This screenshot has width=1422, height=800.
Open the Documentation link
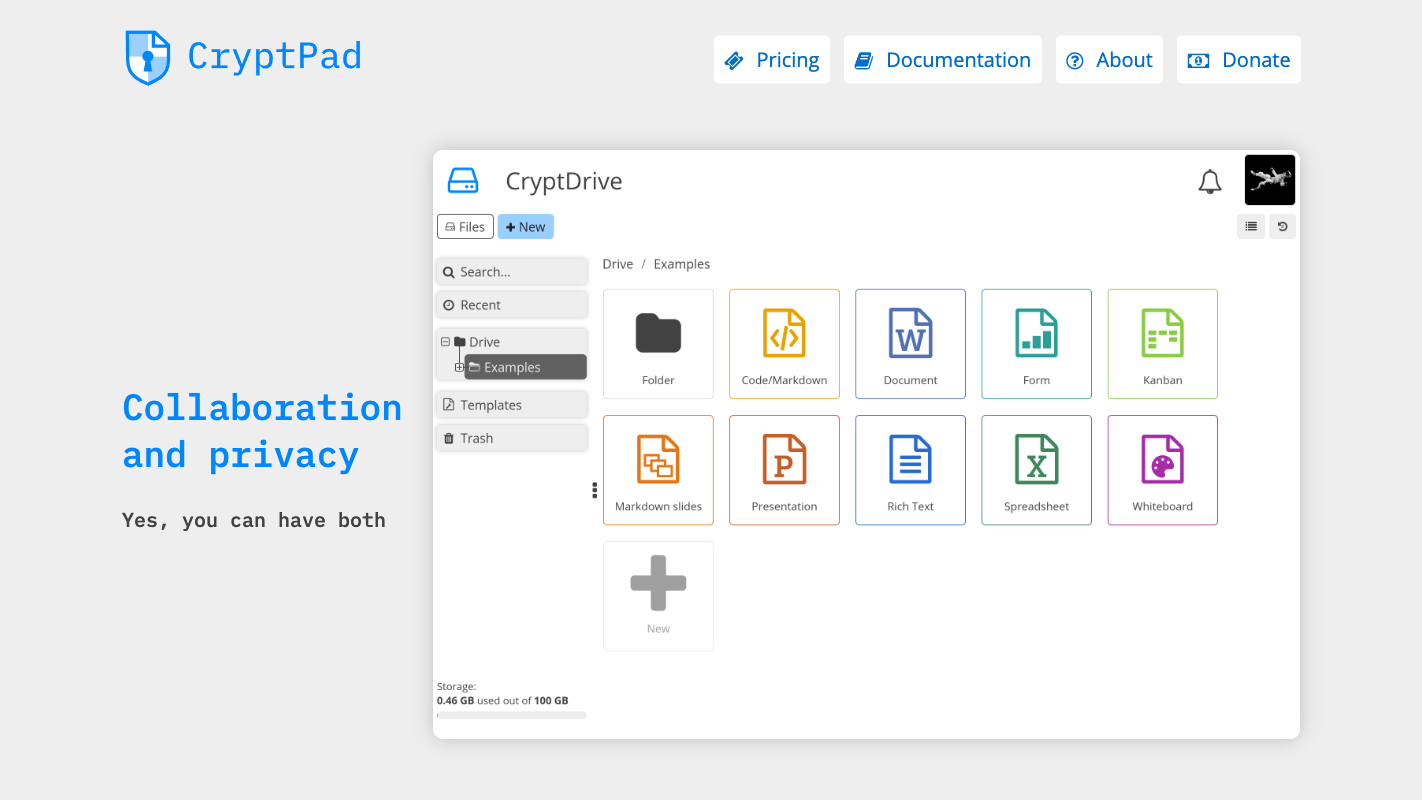943,60
